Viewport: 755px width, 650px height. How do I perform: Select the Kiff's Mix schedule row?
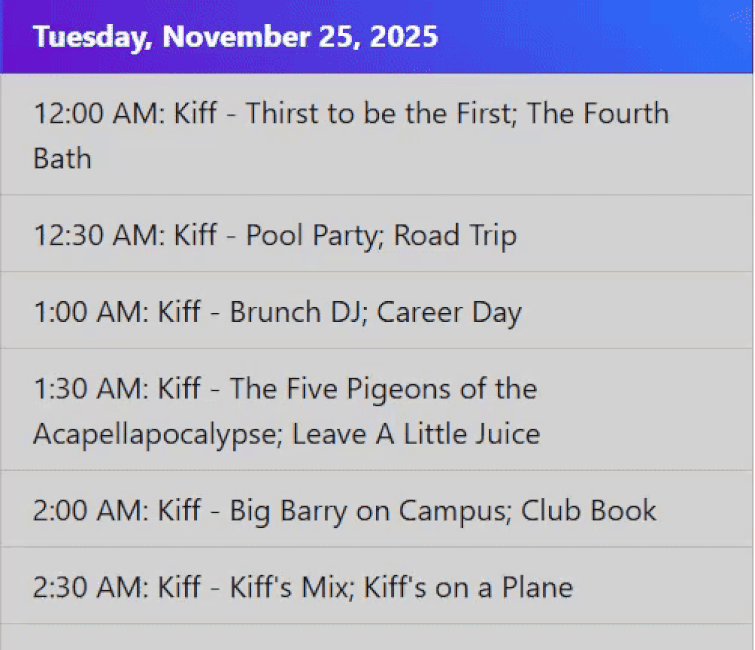[302, 587]
